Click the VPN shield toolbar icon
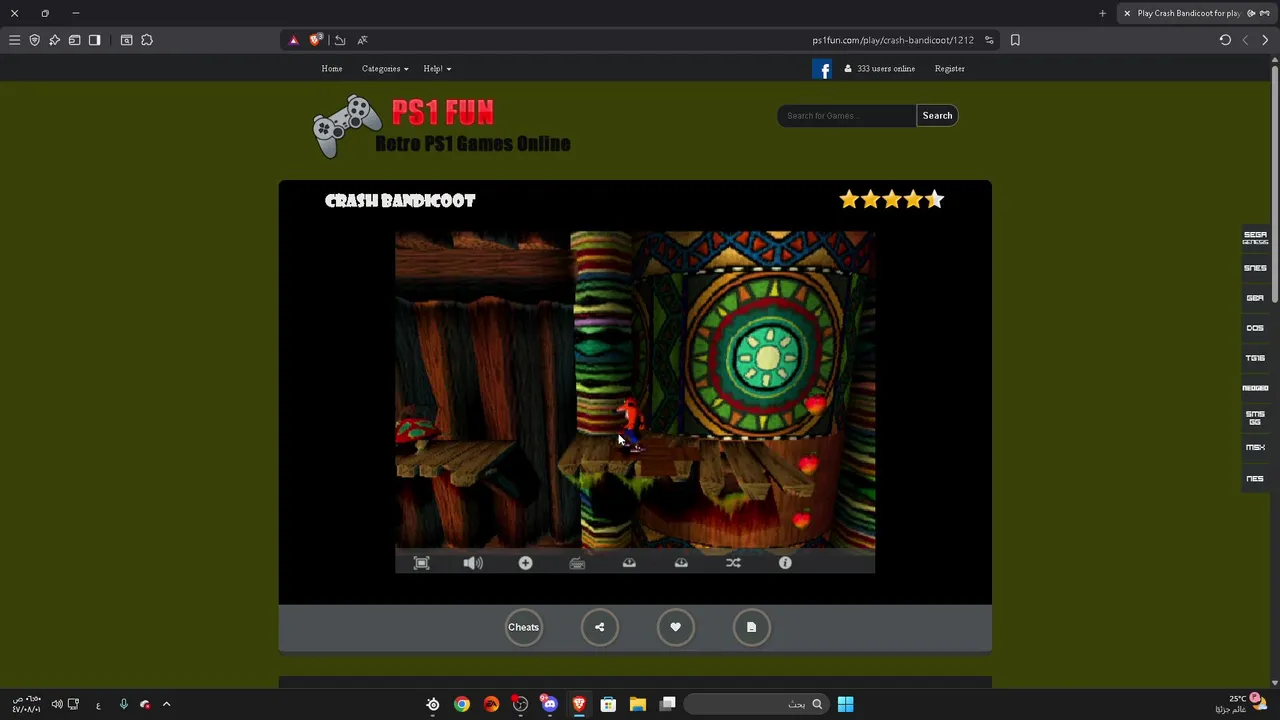Image resolution: width=1280 pixels, height=720 pixels. 34,40
